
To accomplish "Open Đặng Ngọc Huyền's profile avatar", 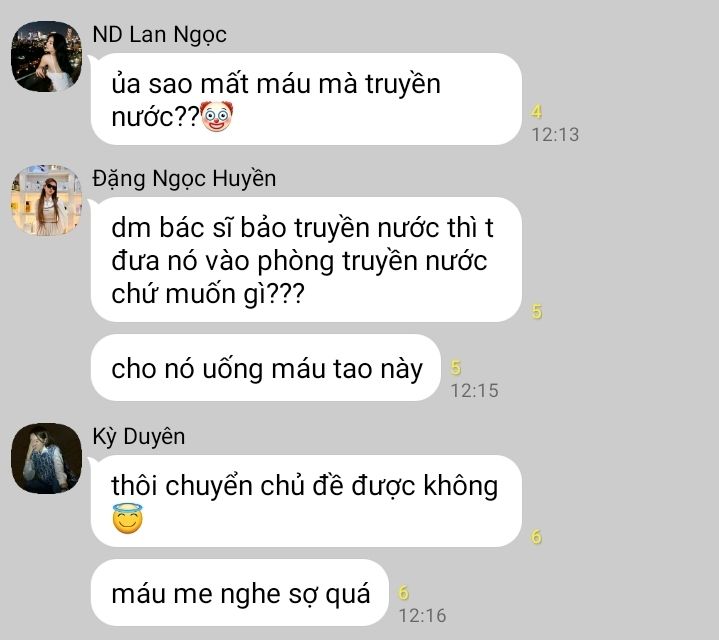I will coord(46,200).
